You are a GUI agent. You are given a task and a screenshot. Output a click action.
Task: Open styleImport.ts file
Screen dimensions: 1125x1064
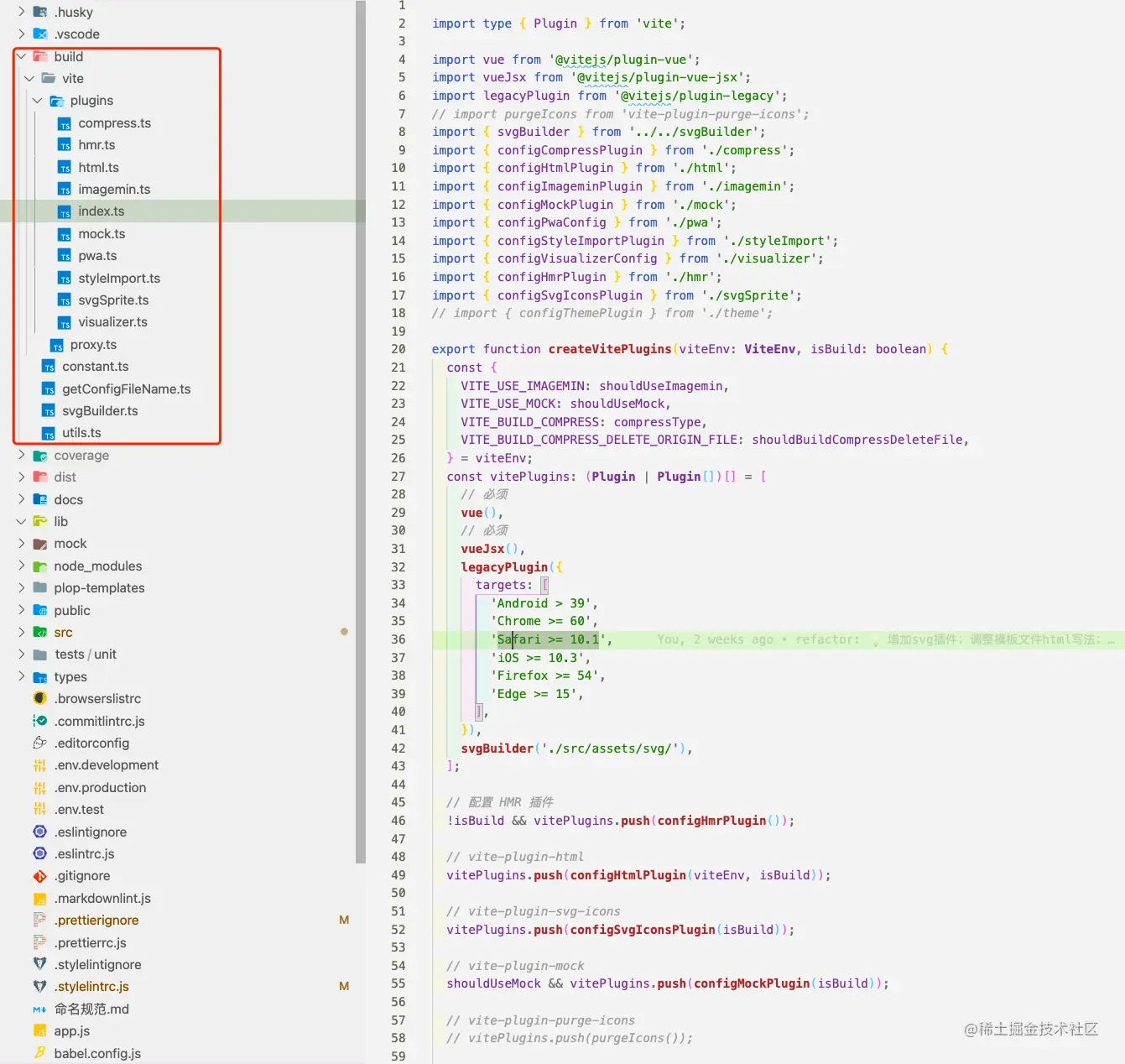click(119, 279)
